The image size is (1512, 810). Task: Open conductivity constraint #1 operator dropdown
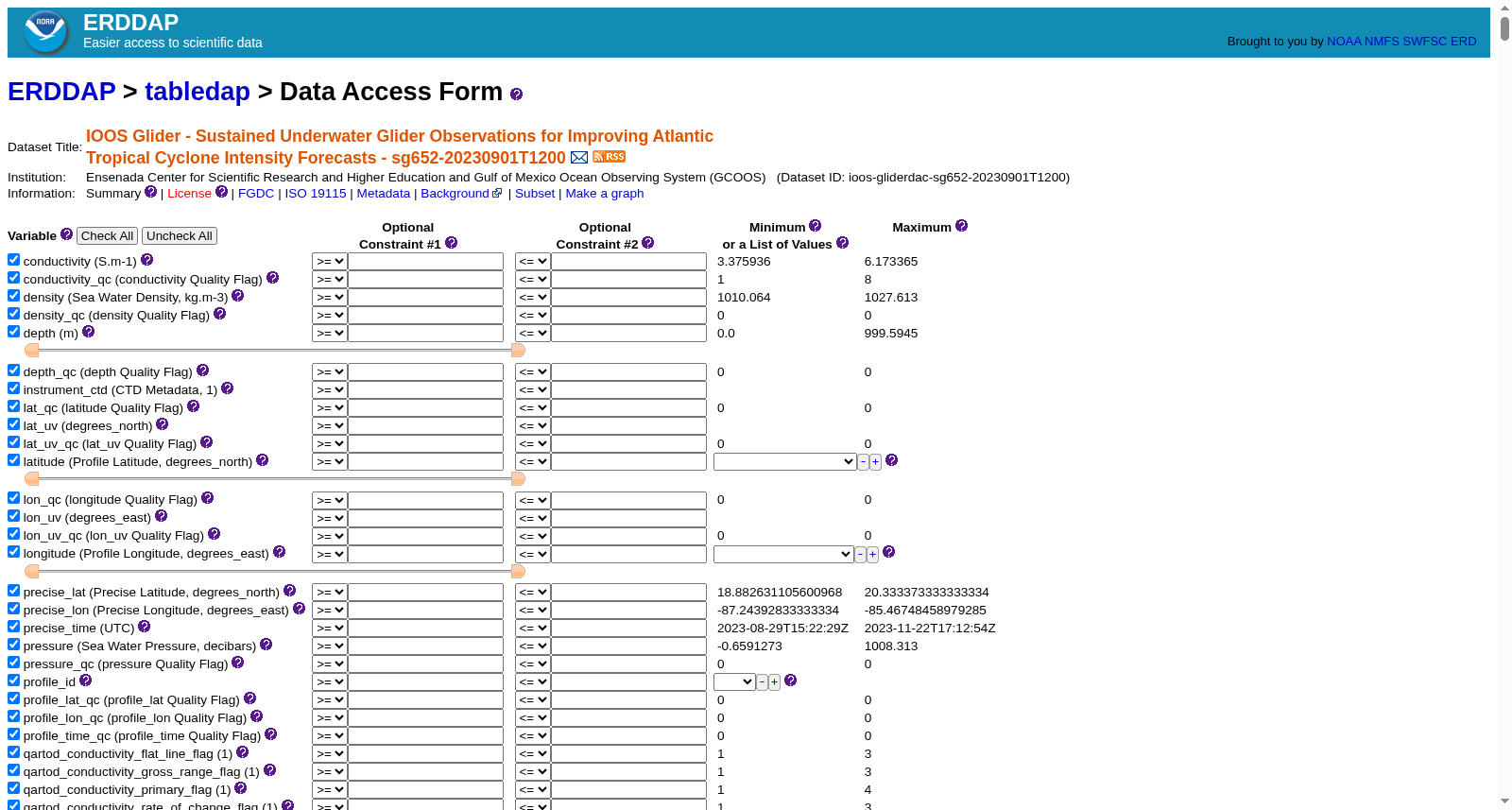point(330,262)
